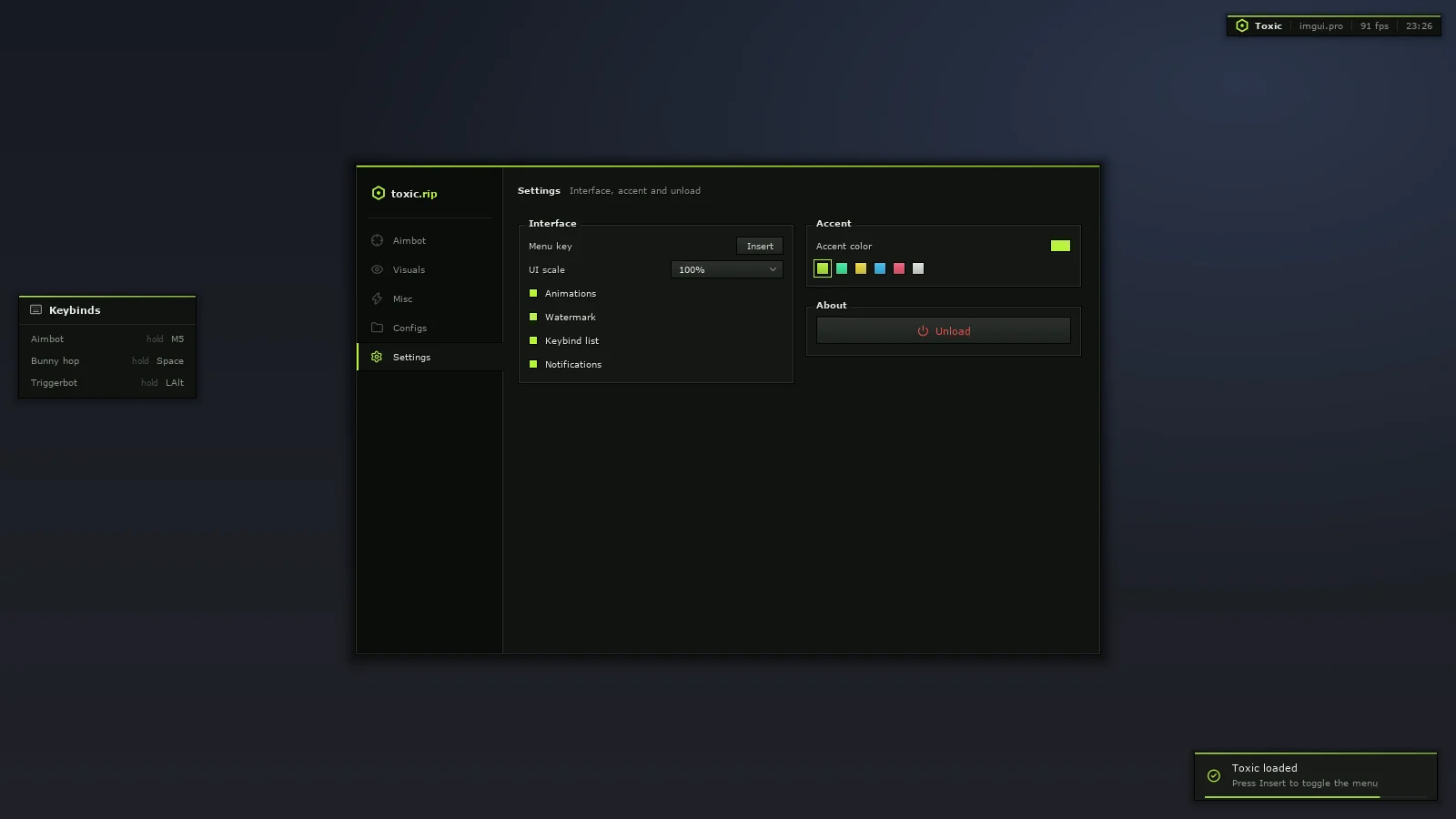Click the checkmark icon in Toxic loaded notification
The height and width of the screenshot is (819, 1456).
click(1214, 775)
